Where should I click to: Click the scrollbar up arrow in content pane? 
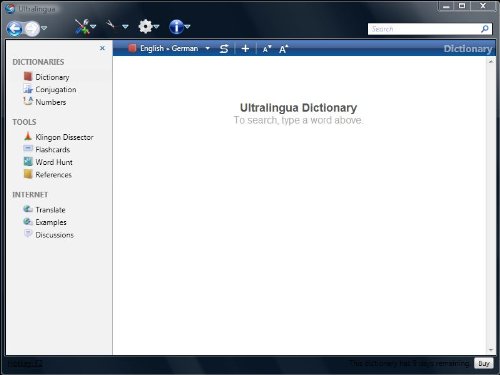coord(491,61)
